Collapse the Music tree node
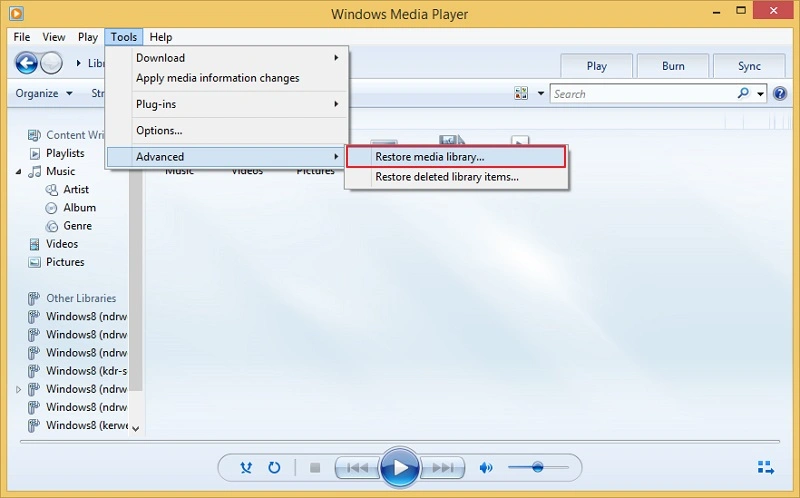800x498 pixels. click(18, 172)
